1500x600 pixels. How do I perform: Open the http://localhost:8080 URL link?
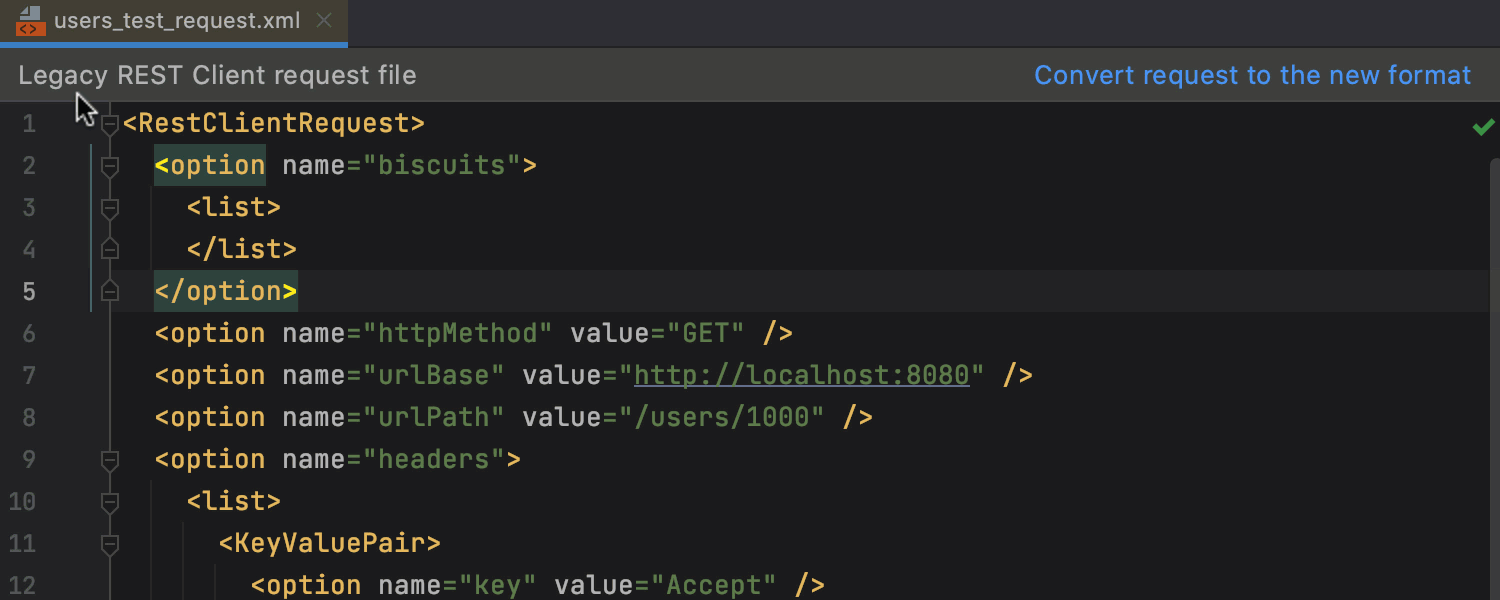click(802, 375)
